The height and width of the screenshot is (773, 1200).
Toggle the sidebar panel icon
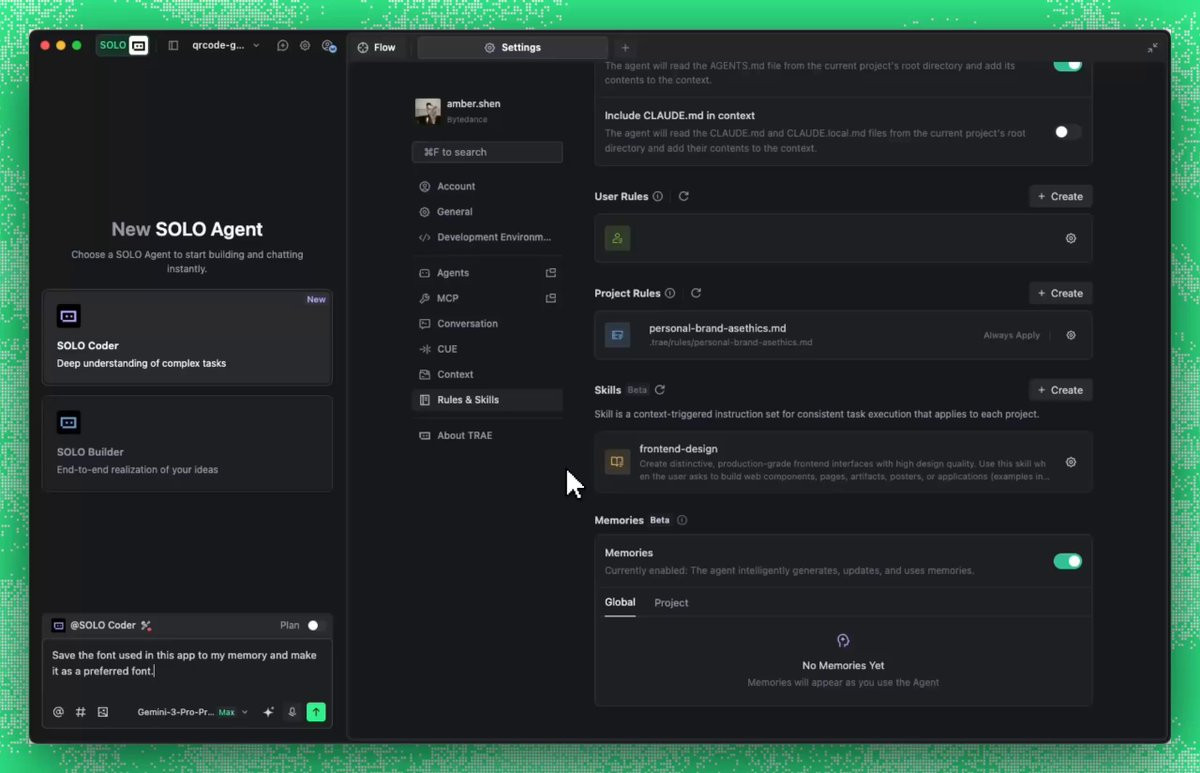click(x=173, y=46)
